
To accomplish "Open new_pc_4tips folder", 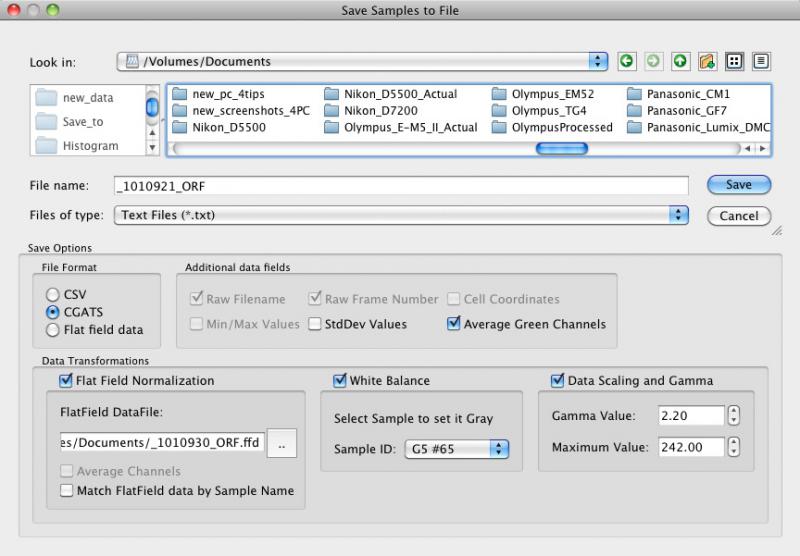I will coord(218,94).
